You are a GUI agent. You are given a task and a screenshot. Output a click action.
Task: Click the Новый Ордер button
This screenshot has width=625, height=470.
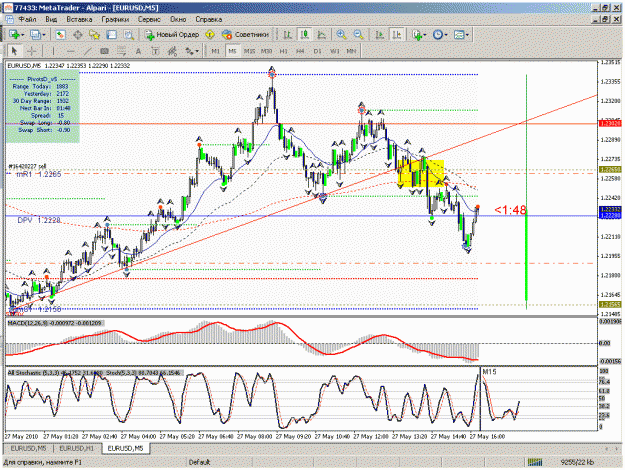tap(172, 35)
